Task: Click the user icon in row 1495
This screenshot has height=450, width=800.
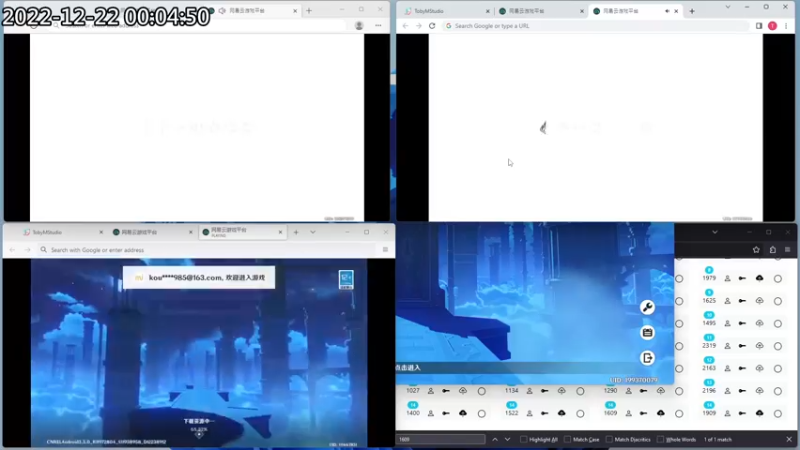Action: (x=728, y=323)
